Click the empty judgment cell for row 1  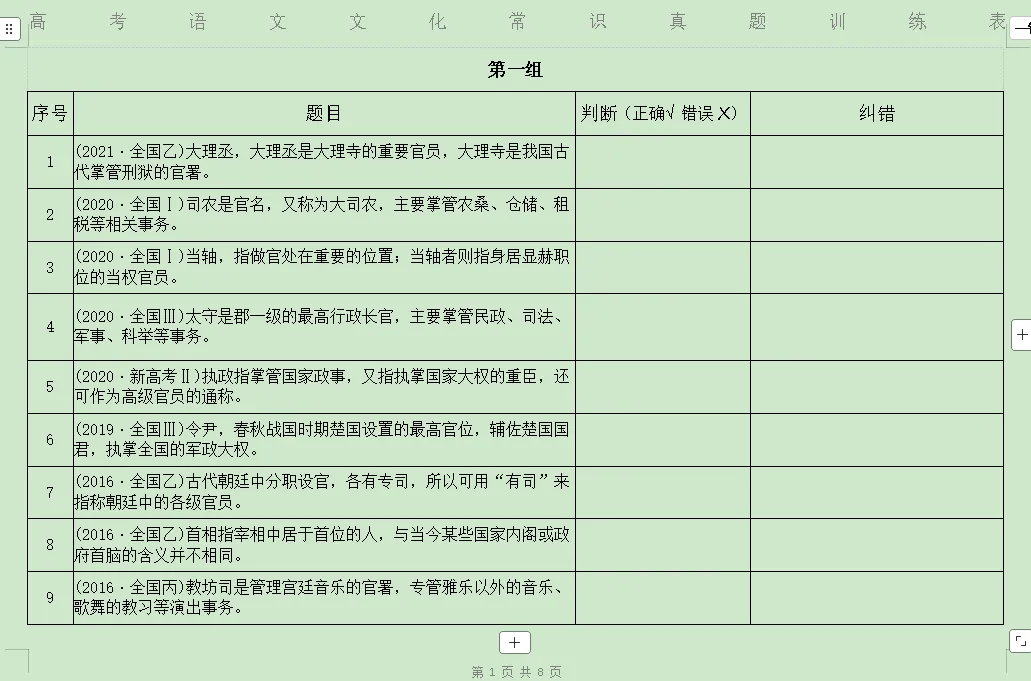point(661,162)
